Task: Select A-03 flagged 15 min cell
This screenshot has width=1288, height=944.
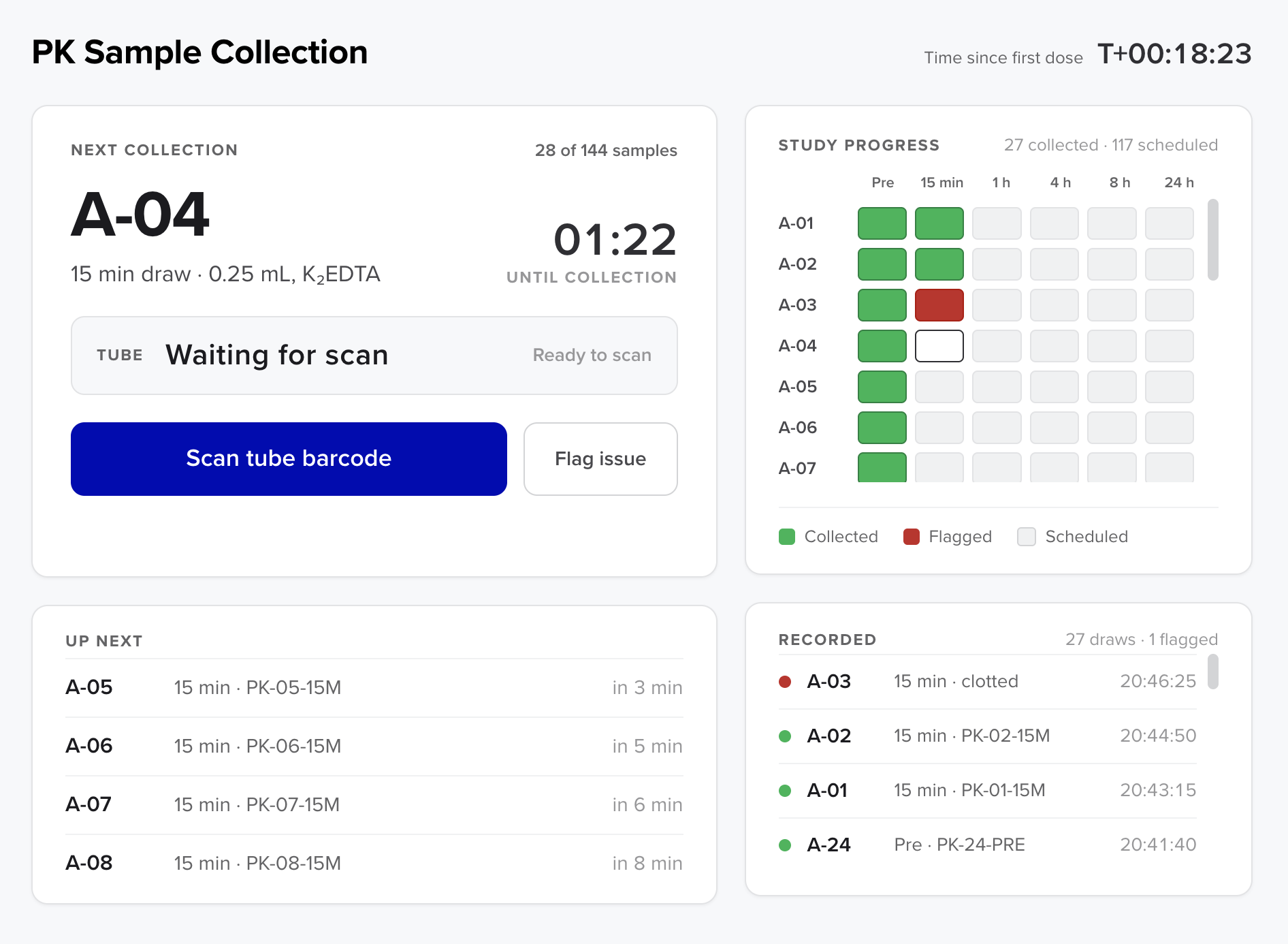Action: click(x=939, y=305)
